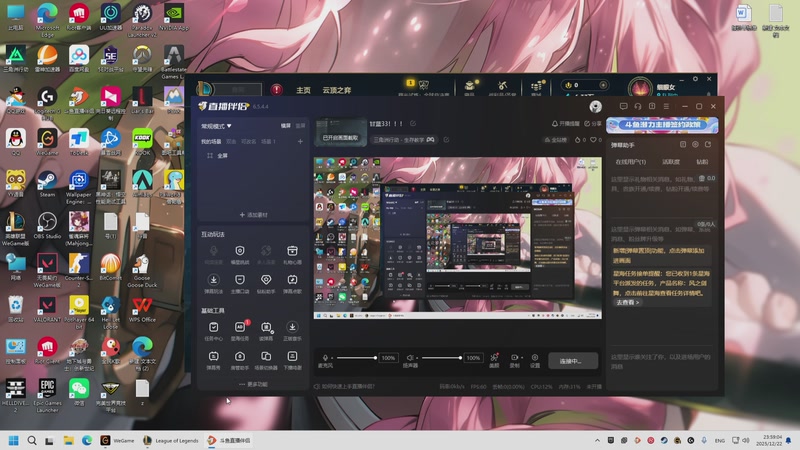Open 钻粉助手 diamond icon

266,283
